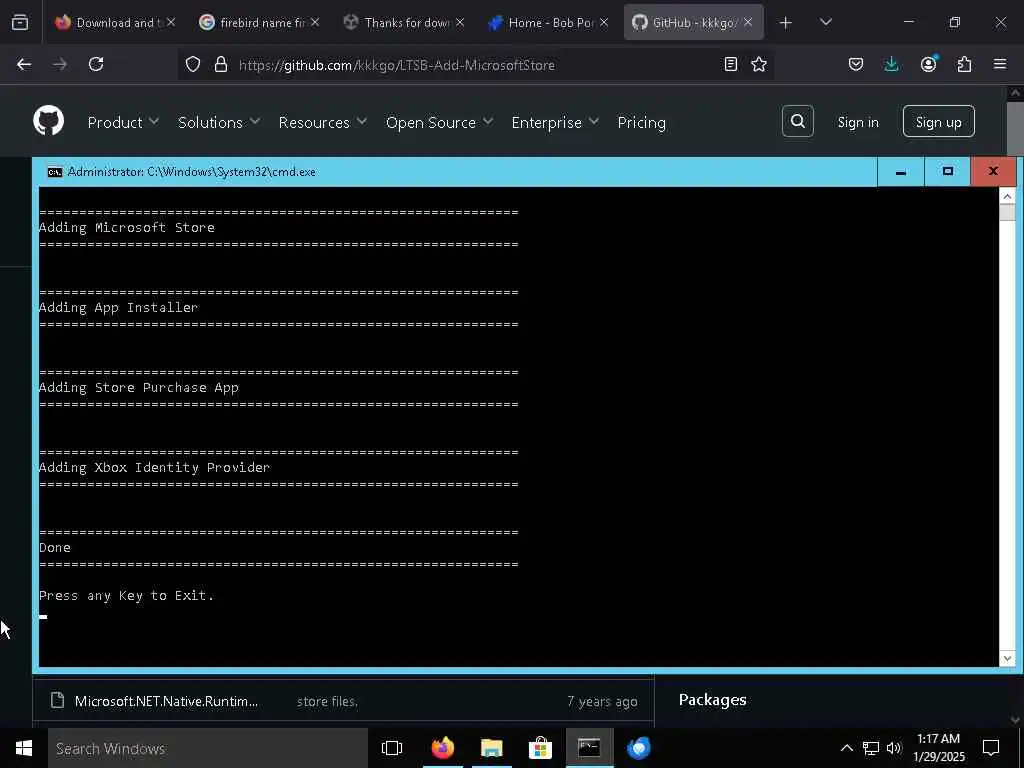Open the volume speaker tray icon
Viewport: 1024px width, 768px height.
894,748
